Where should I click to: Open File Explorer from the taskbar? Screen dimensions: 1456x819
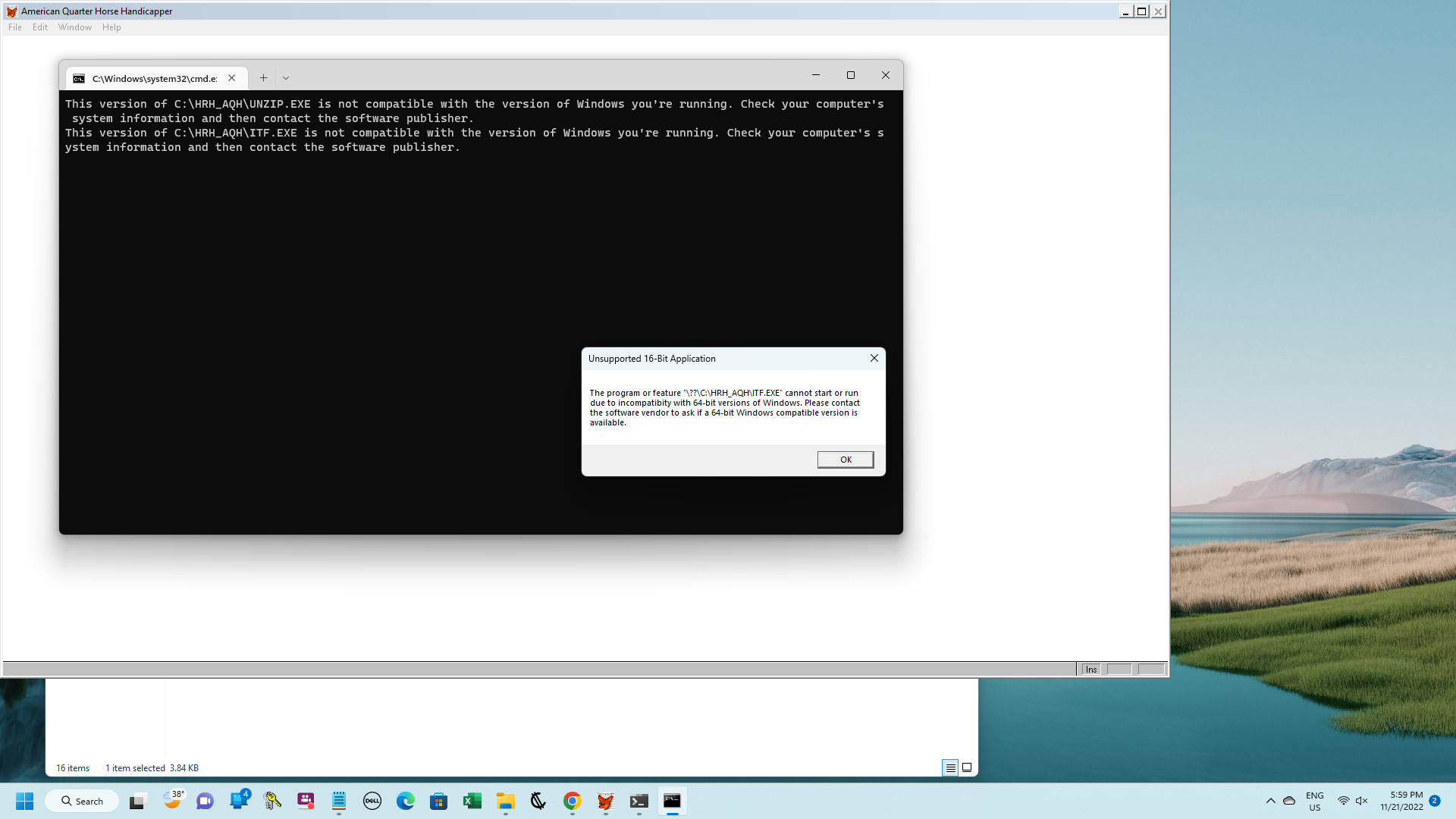coord(506,801)
